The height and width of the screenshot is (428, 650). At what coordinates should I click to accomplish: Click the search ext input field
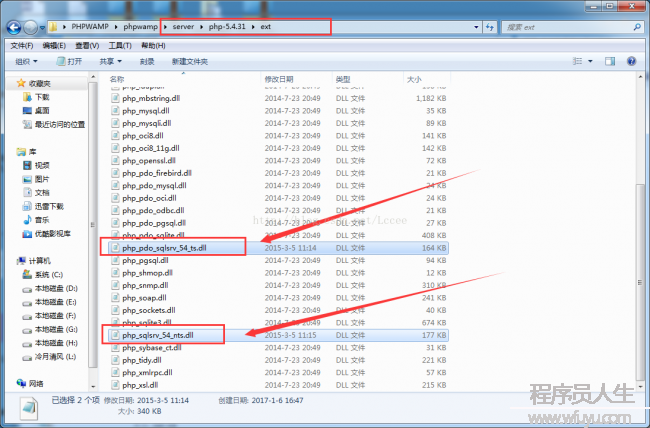click(567, 27)
